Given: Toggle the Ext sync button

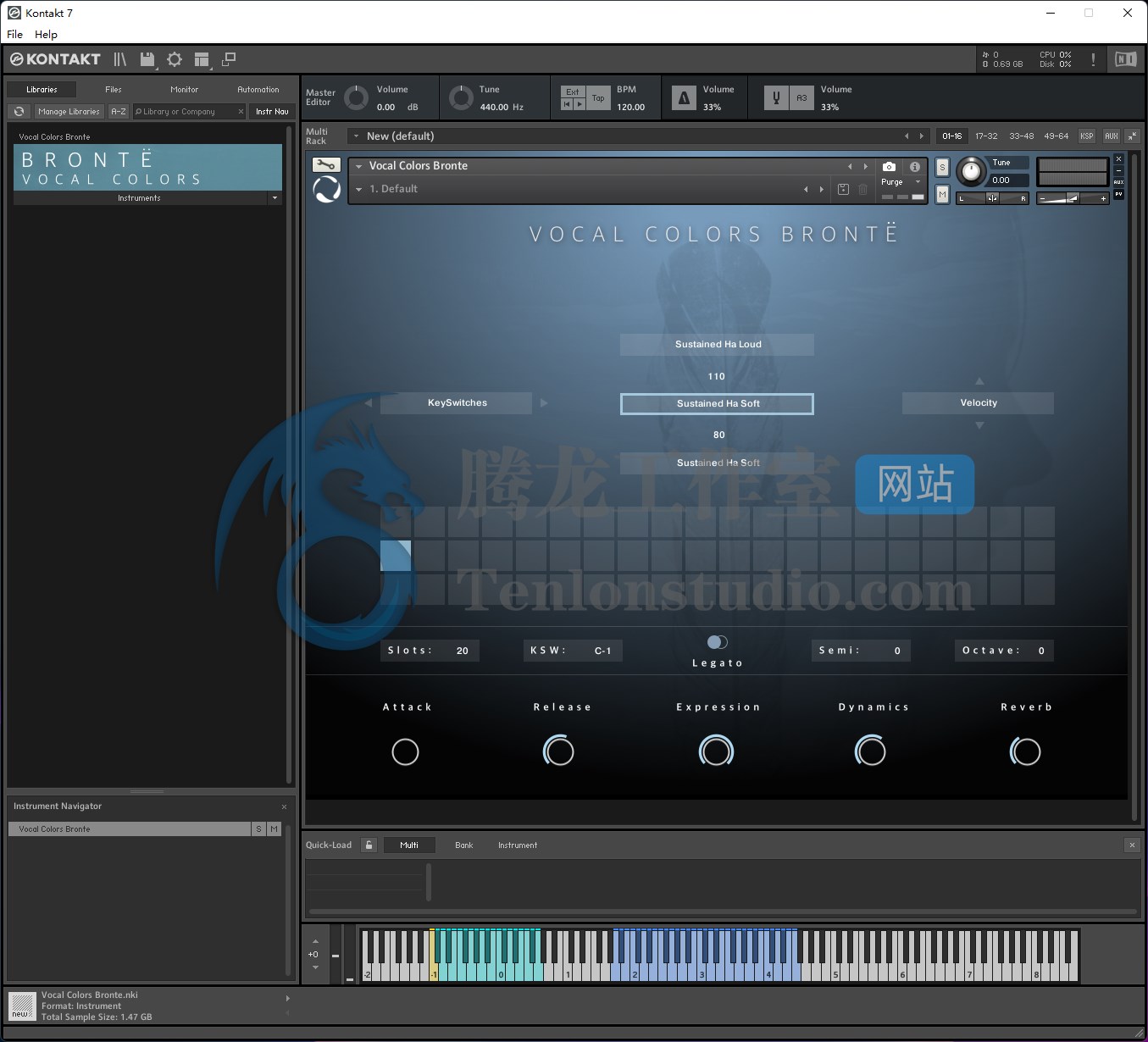Looking at the screenshot, I should (573, 92).
